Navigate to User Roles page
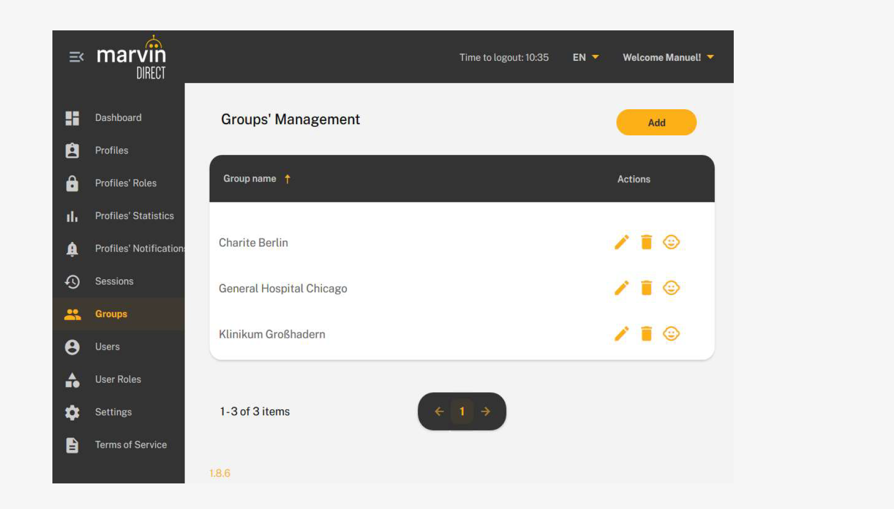 [118, 380]
